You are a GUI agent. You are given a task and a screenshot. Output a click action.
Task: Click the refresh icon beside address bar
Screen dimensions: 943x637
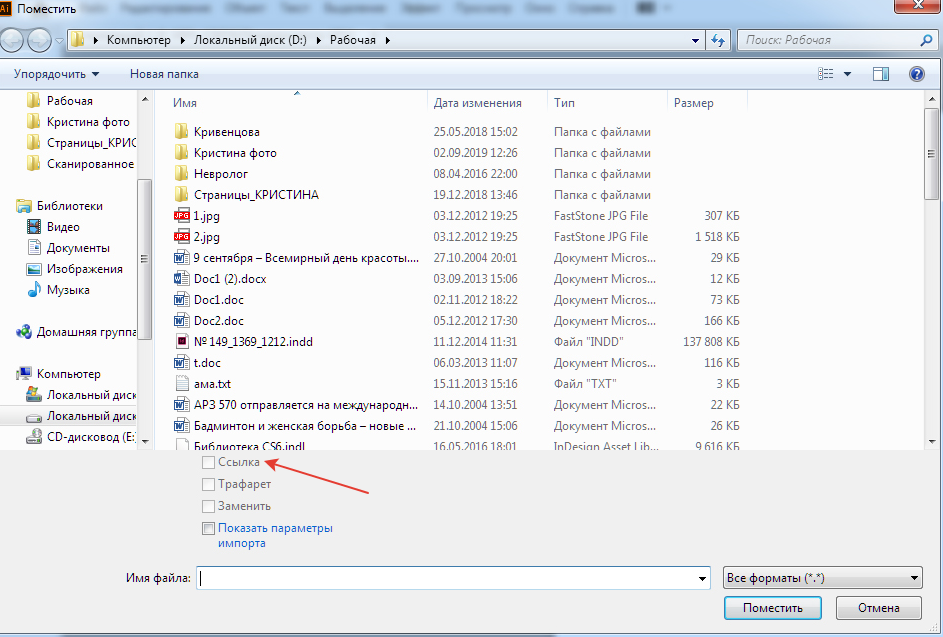pyautogui.click(x=718, y=40)
